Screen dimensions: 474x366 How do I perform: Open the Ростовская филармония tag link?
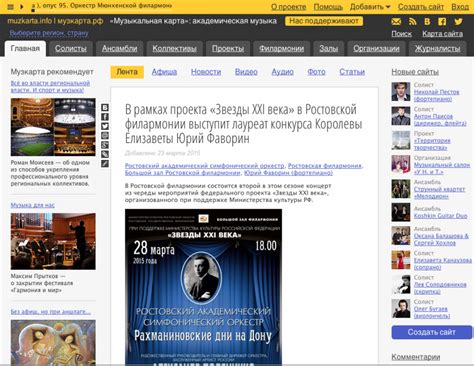pos(325,166)
